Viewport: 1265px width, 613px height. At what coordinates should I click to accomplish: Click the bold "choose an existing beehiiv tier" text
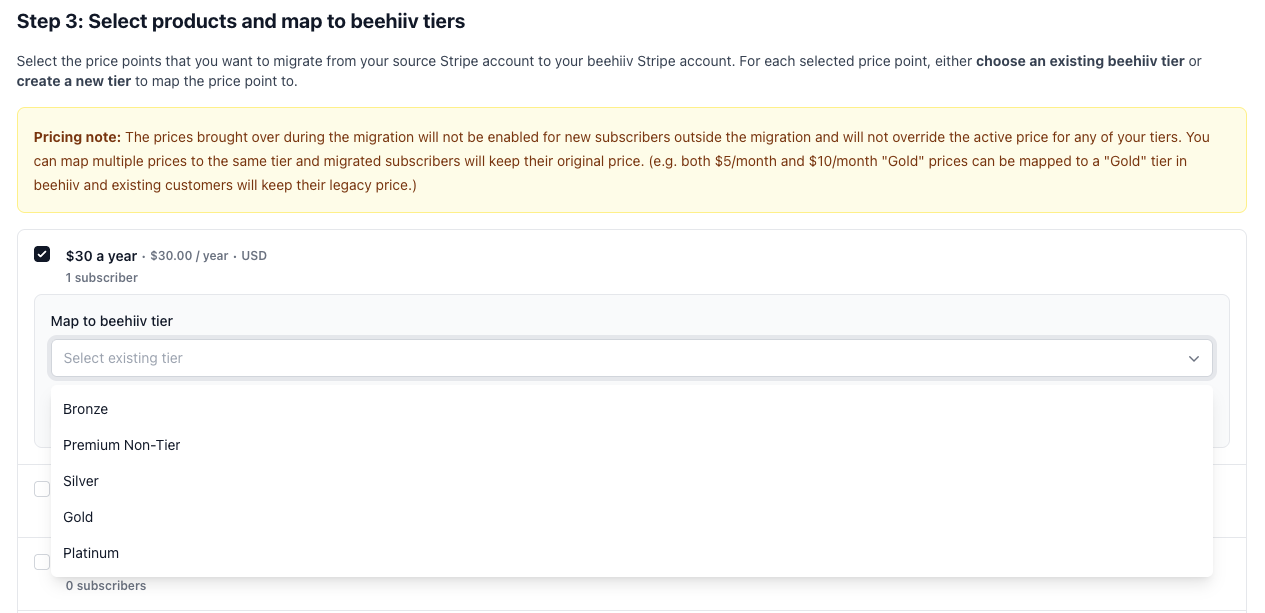1080,61
